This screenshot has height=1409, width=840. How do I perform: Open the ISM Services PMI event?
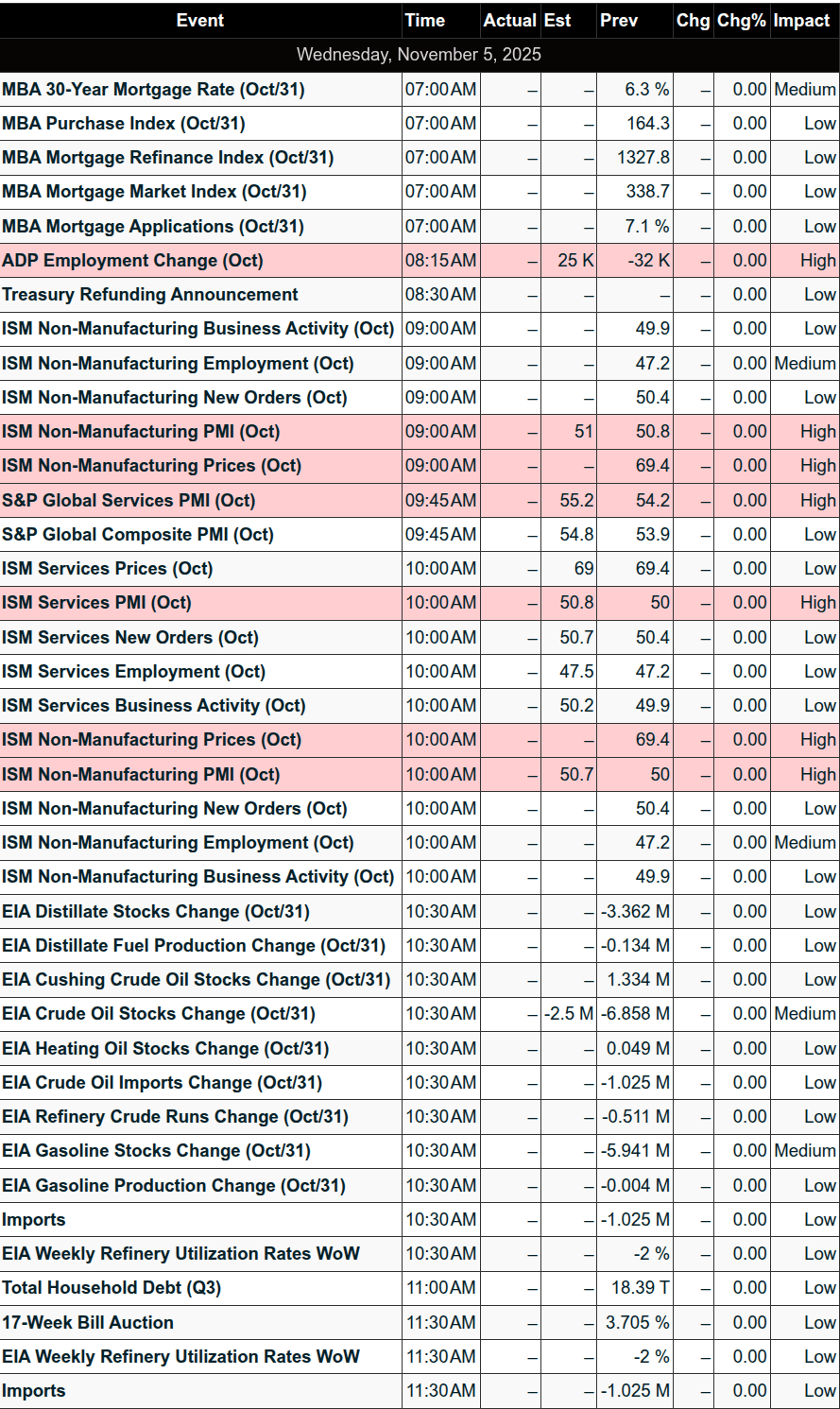click(x=96, y=602)
